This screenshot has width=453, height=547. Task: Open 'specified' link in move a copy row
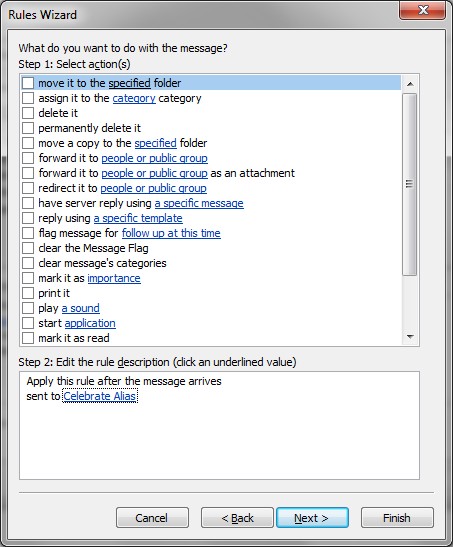pyautogui.click(x=156, y=143)
